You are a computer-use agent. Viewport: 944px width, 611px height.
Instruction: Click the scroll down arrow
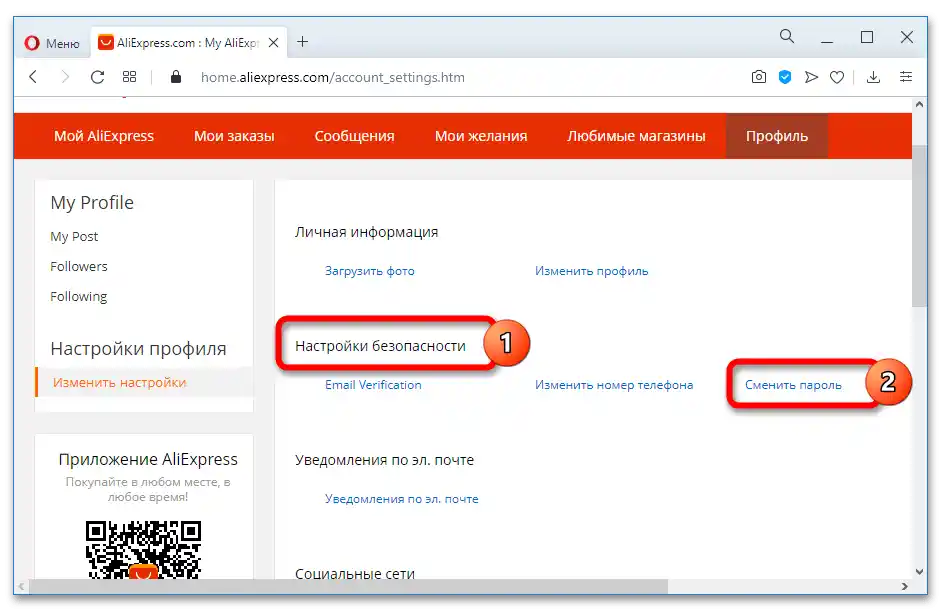(919, 571)
